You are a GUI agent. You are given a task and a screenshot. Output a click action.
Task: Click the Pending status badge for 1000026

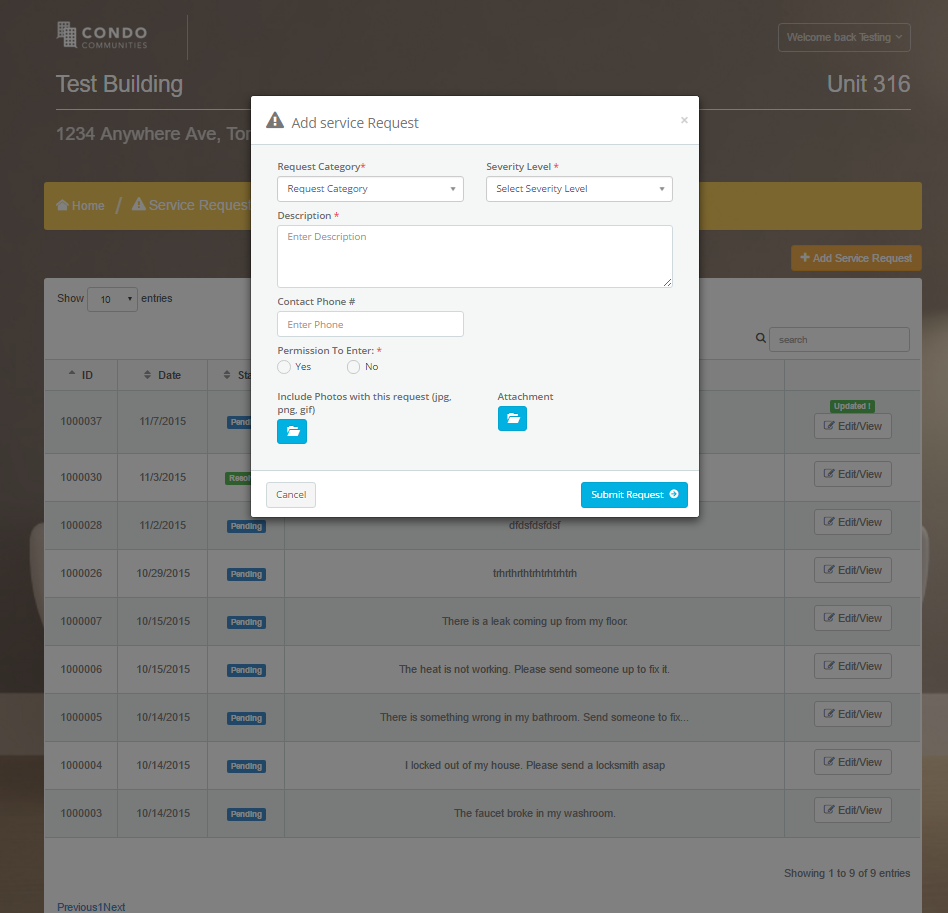(x=246, y=573)
